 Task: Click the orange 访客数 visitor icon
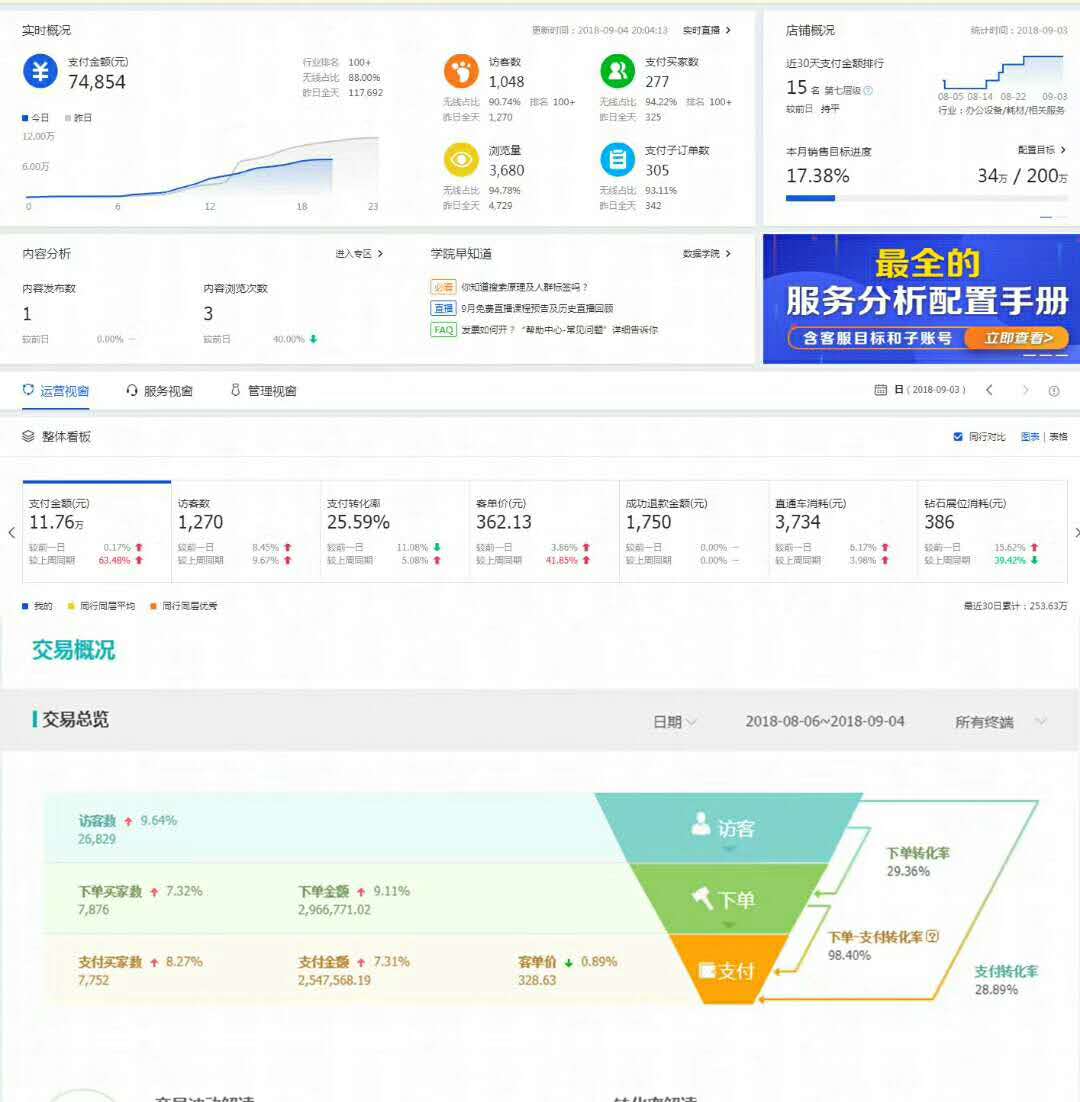coord(460,72)
